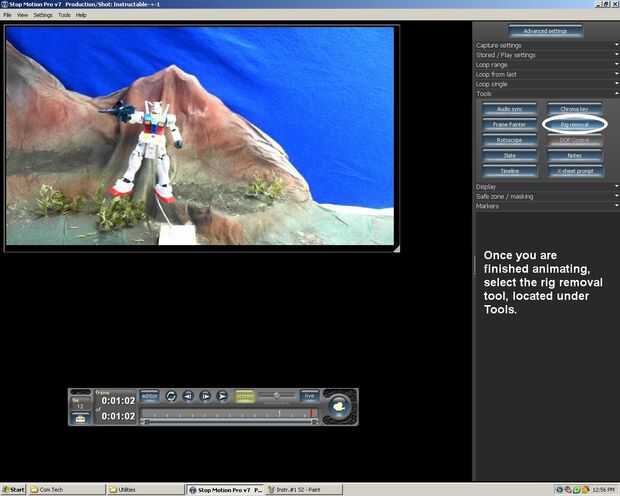Click the greyed-out DOF Control button
The height and width of the screenshot is (496, 620).
pyautogui.click(x=575, y=140)
